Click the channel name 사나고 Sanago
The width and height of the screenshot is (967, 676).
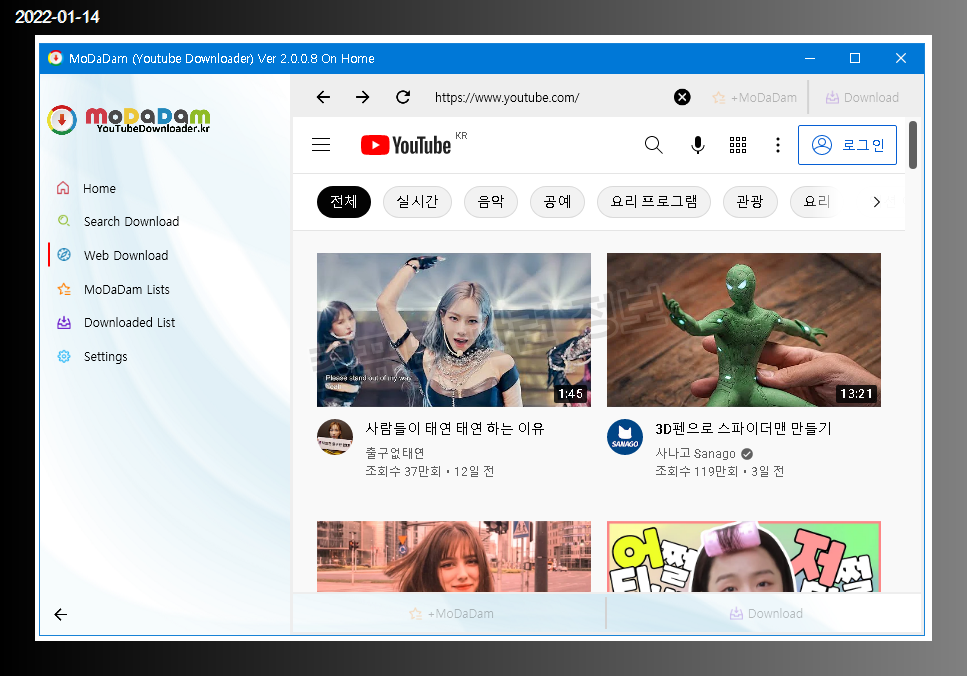695,453
